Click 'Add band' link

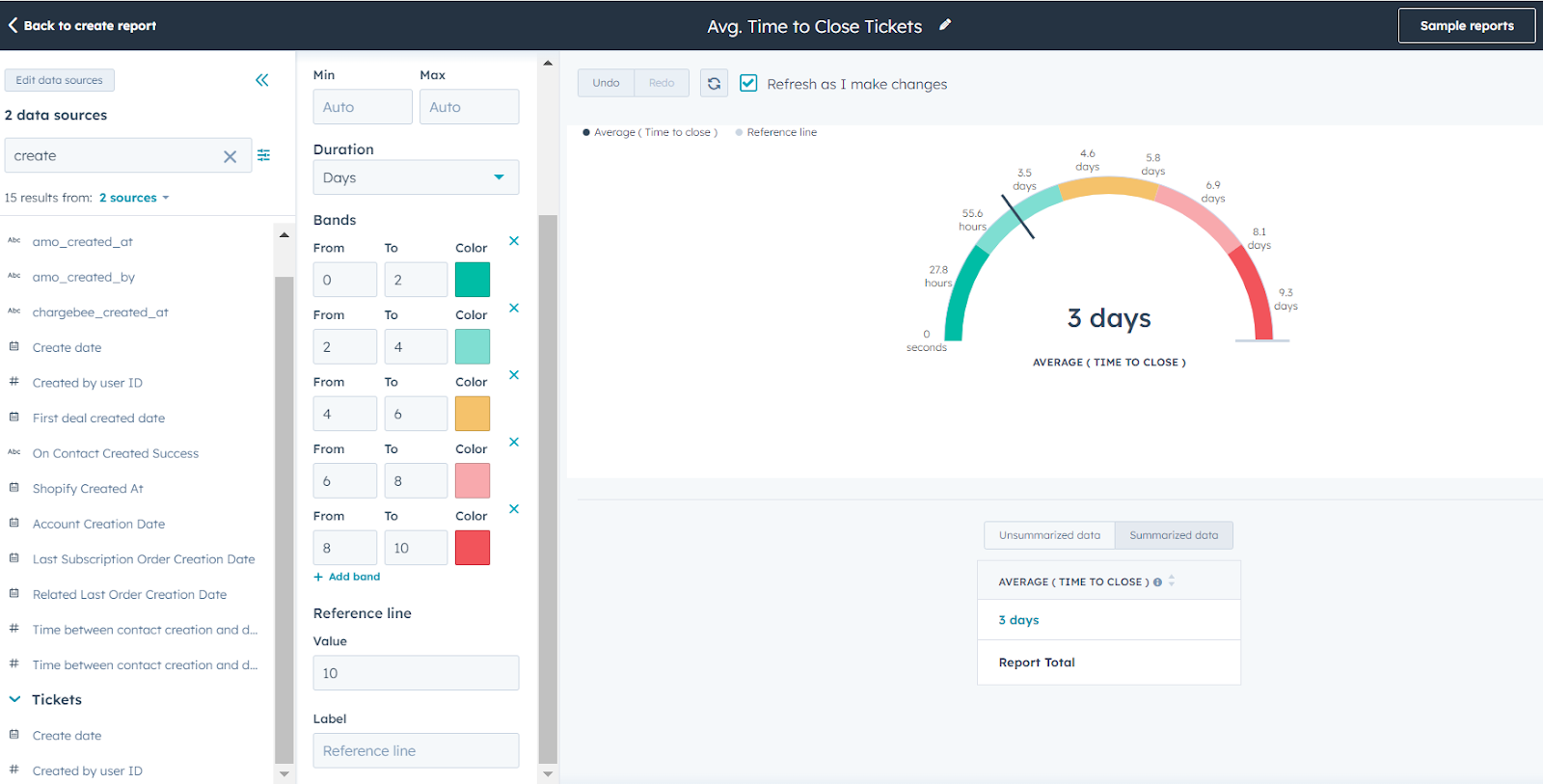(347, 577)
